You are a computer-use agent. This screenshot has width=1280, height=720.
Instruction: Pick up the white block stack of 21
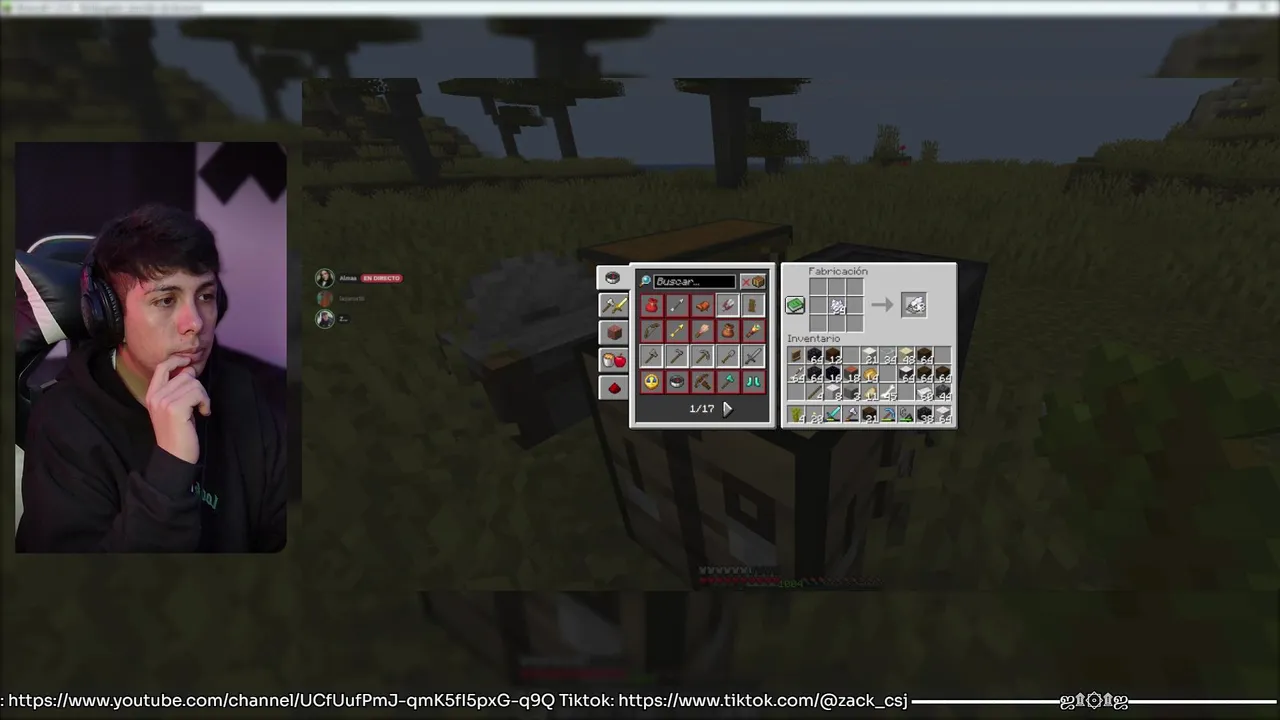(869, 355)
